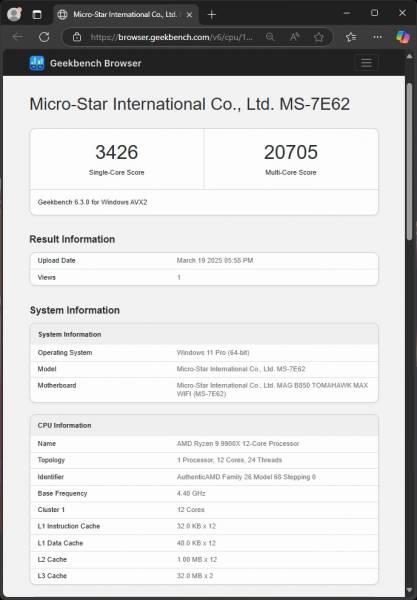Reload the Geekbench page
This screenshot has width=417, height=600.
(44, 37)
